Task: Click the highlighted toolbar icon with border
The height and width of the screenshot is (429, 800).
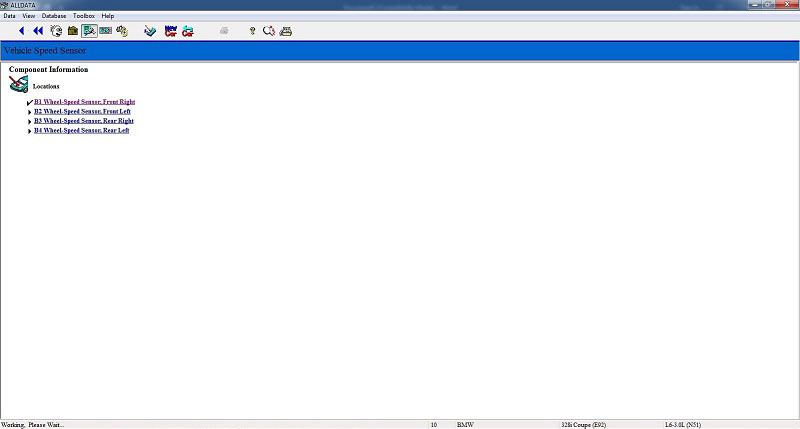Action: coord(89,31)
